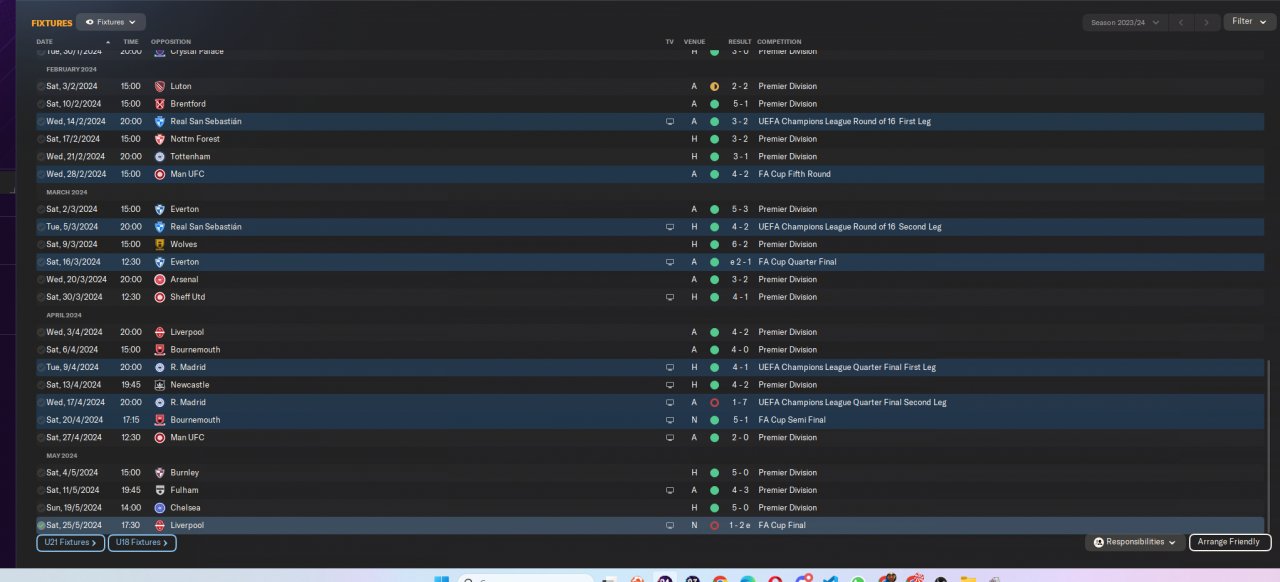Screen dimensions: 1280x582
Task: Click the Sheff Utd club badge
Action: (x=160, y=297)
